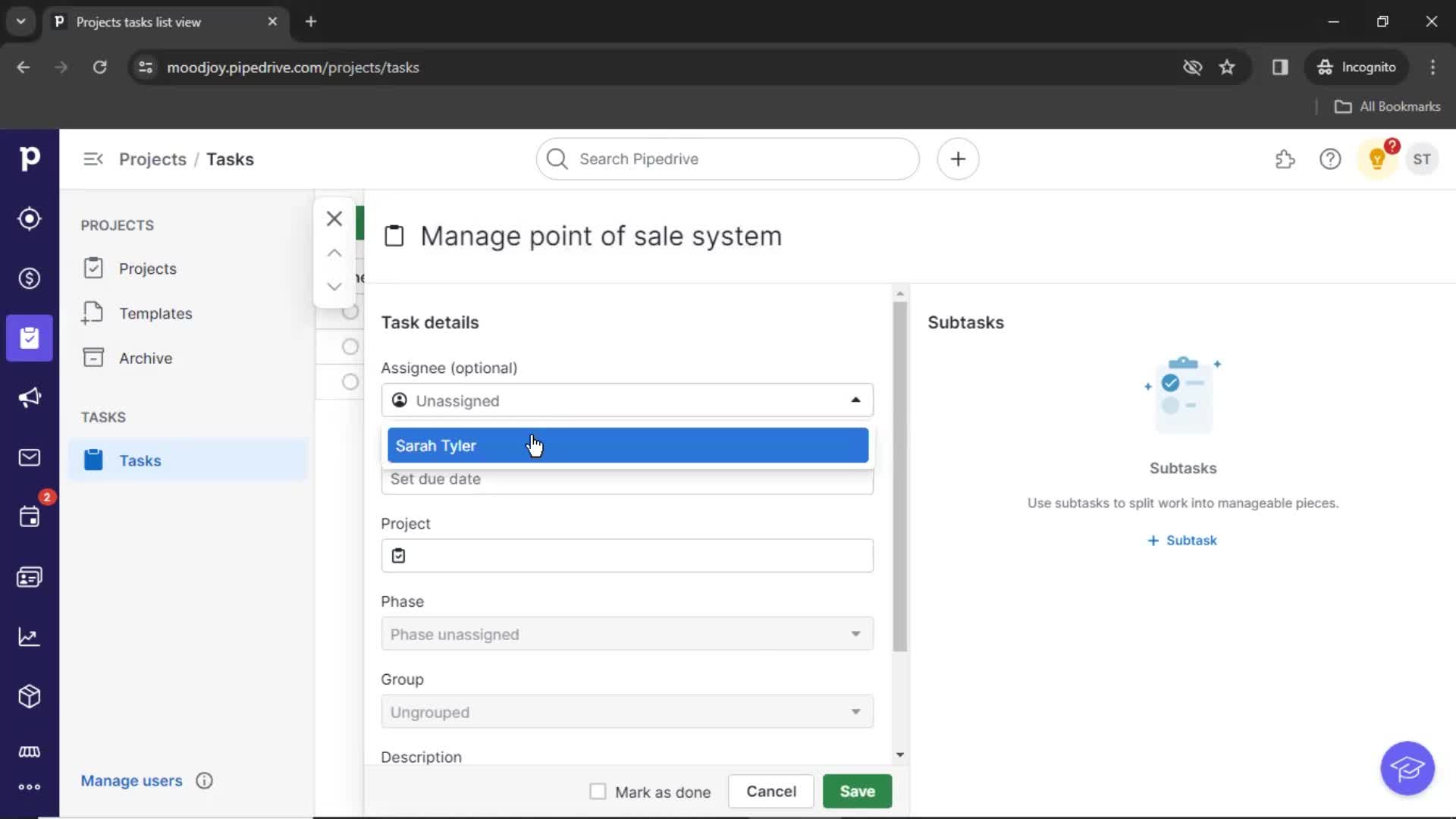Screen dimensions: 1456x819
Task: Click the Set due date input field
Action: 627,478
